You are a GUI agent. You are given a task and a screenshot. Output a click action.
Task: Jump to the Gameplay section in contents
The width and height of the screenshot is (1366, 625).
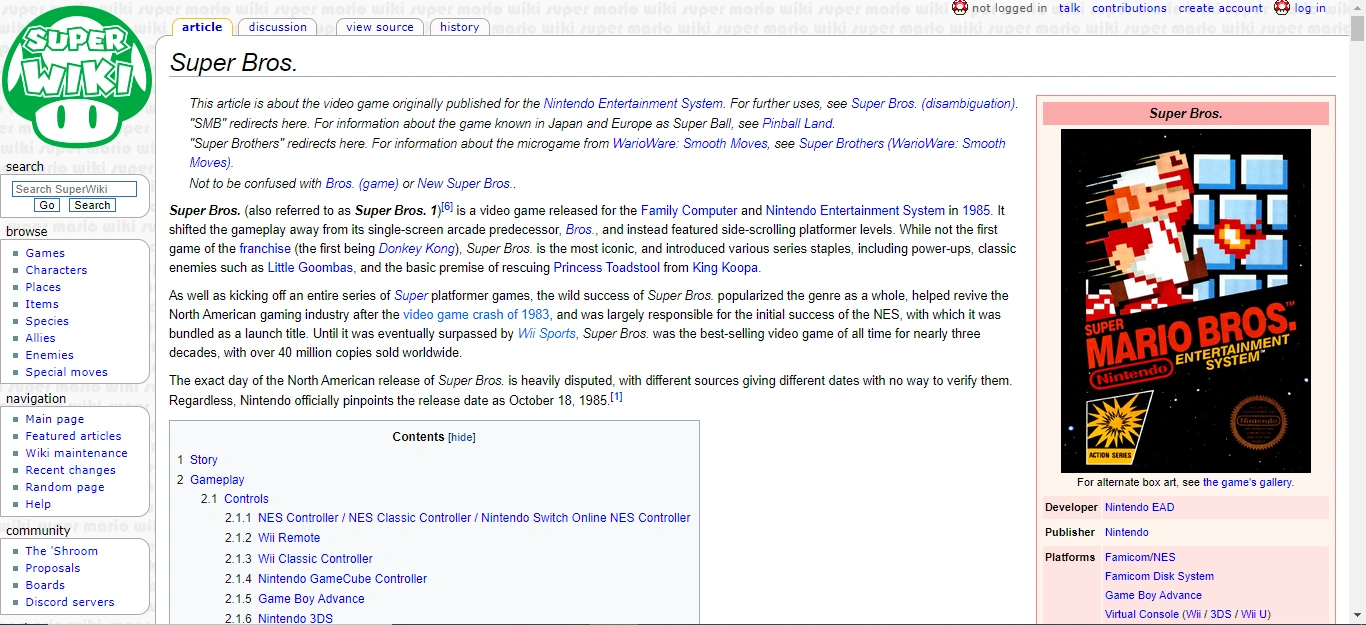(217, 480)
